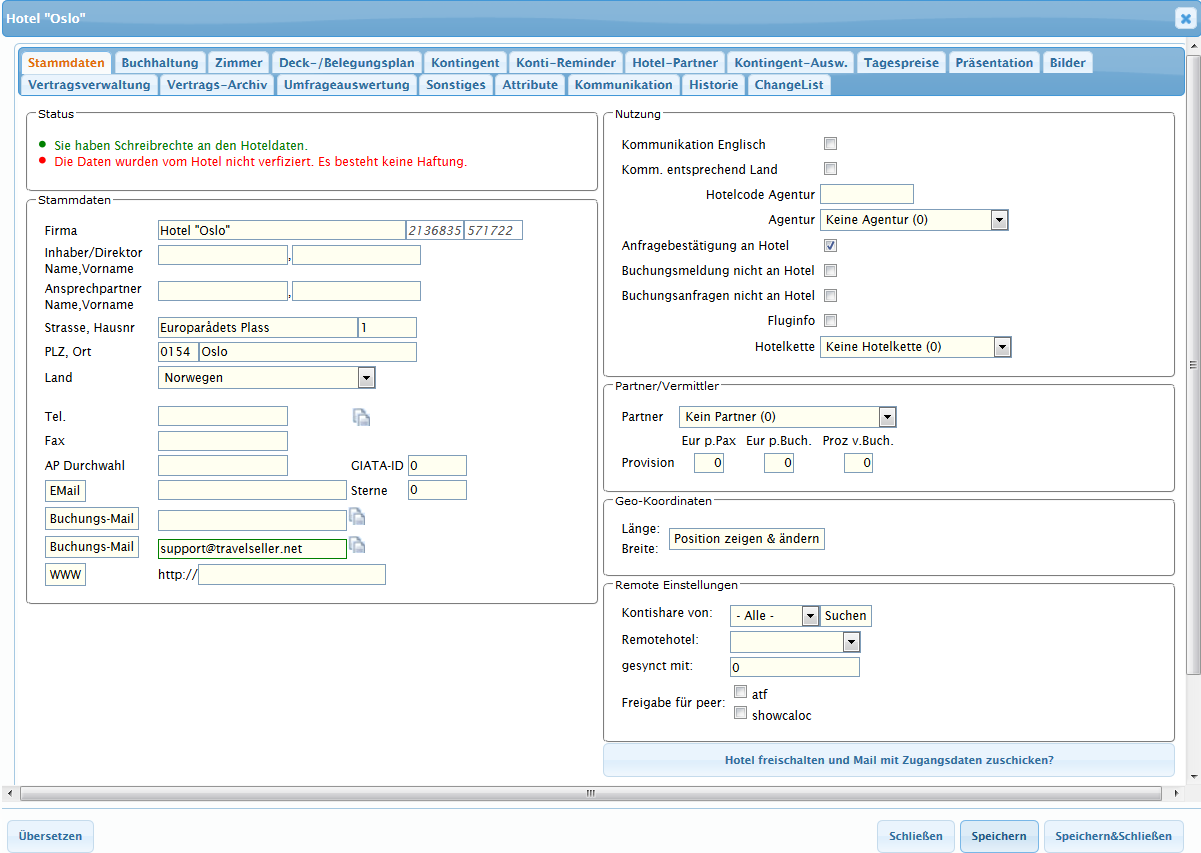Click Position zeigen & ändern button
The width and height of the screenshot is (1201, 853).
(x=746, y=539)
